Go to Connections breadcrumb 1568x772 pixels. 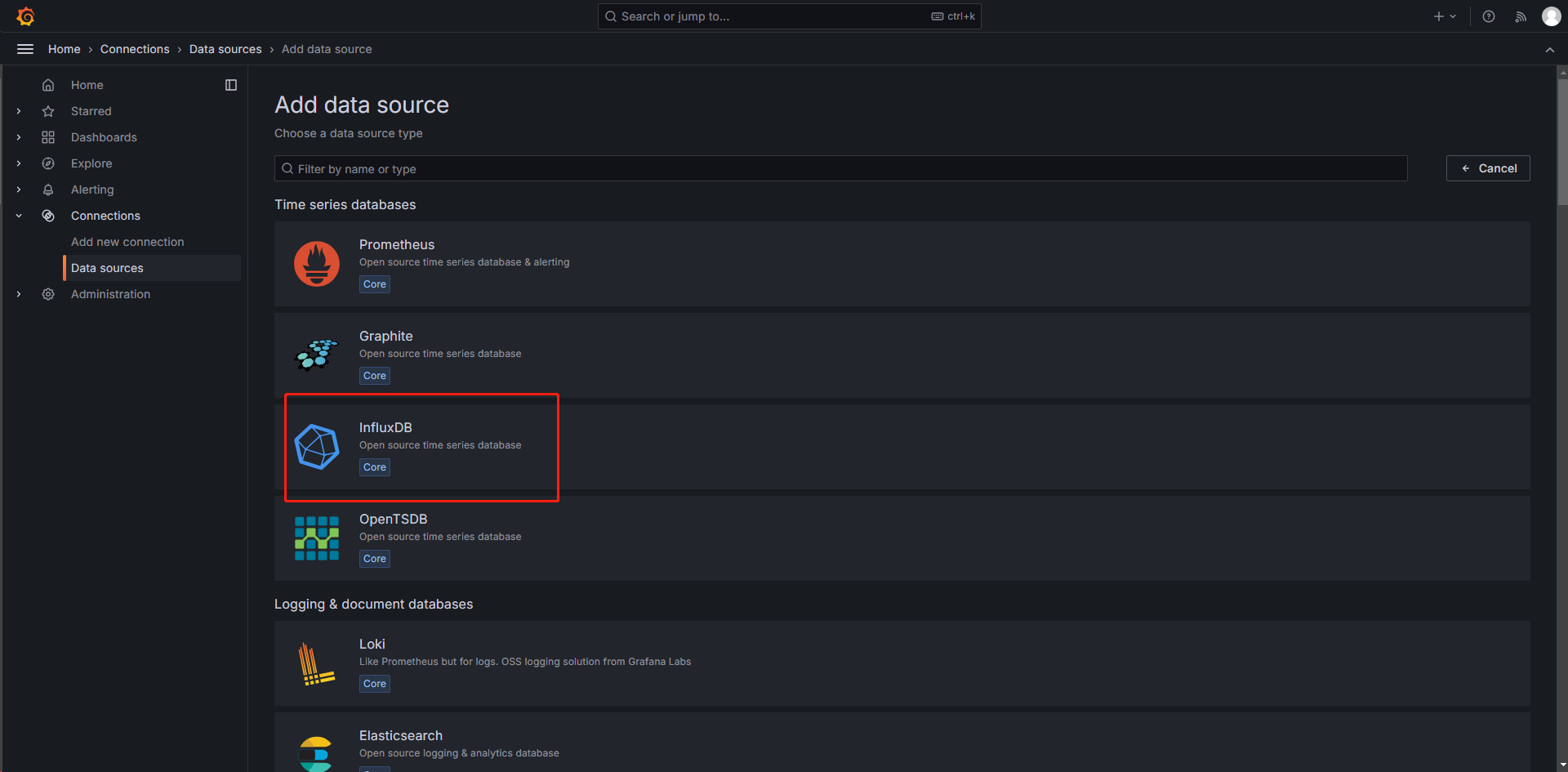135,49
